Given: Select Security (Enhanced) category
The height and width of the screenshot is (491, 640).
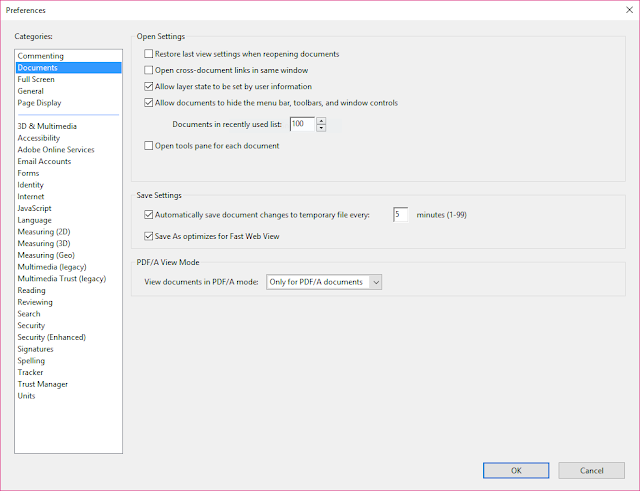Looking at the screenshot, I should point(68,337).
